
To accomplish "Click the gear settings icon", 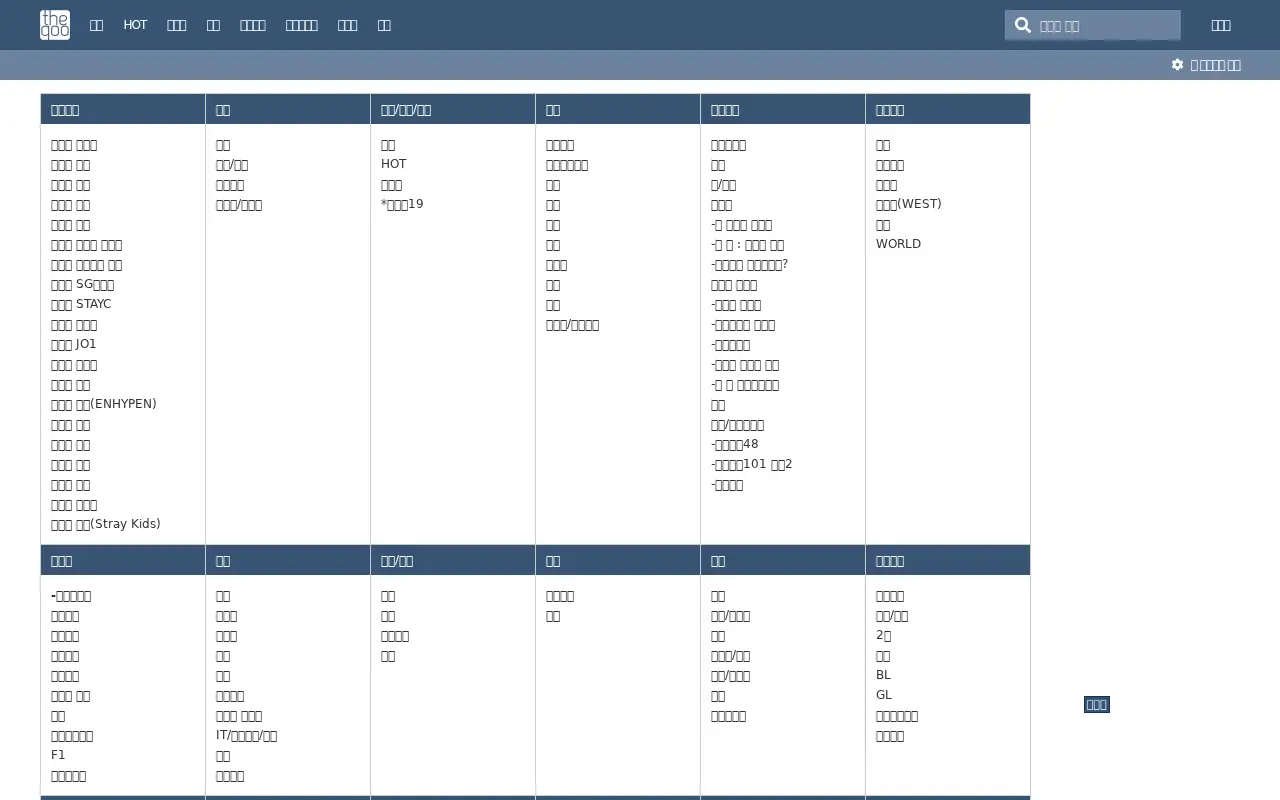I will (1177, 65).
